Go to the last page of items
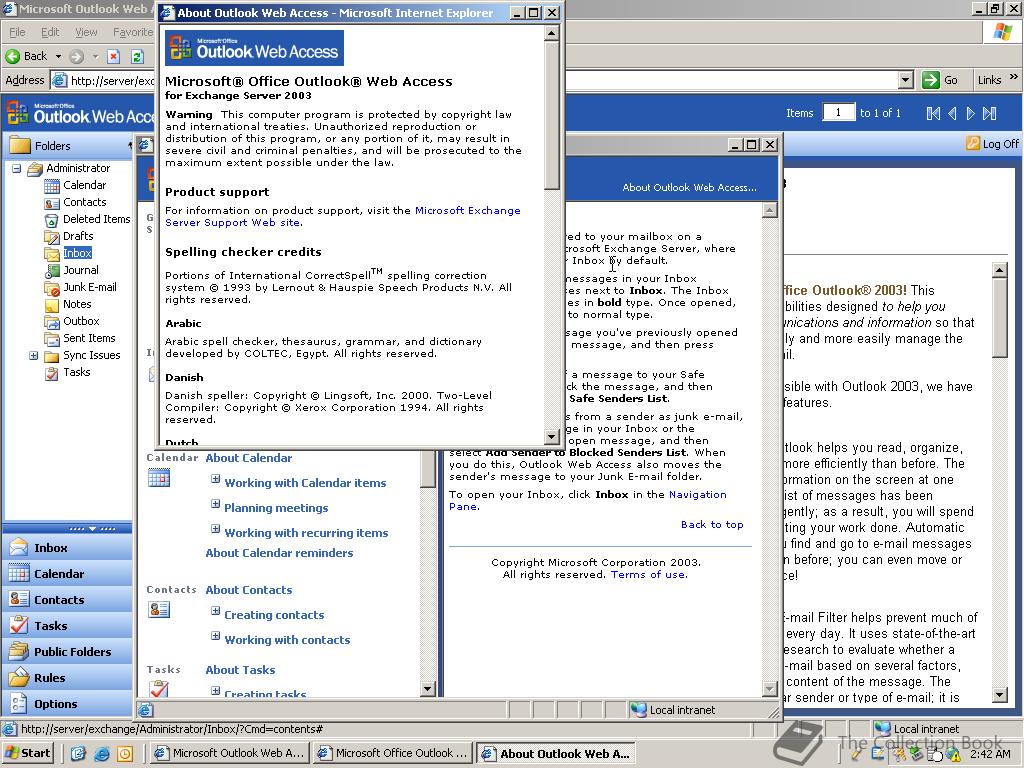This screenshot has height=768, width=1024. pyautogui.click(x=990, y=113)
